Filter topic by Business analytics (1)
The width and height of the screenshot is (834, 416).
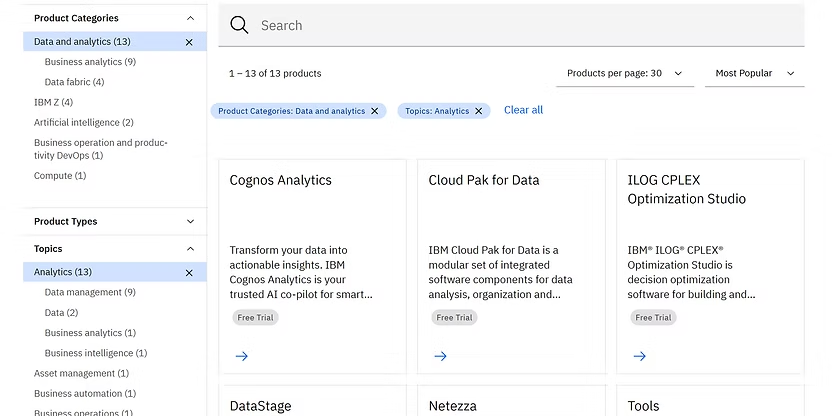point(90,332)
